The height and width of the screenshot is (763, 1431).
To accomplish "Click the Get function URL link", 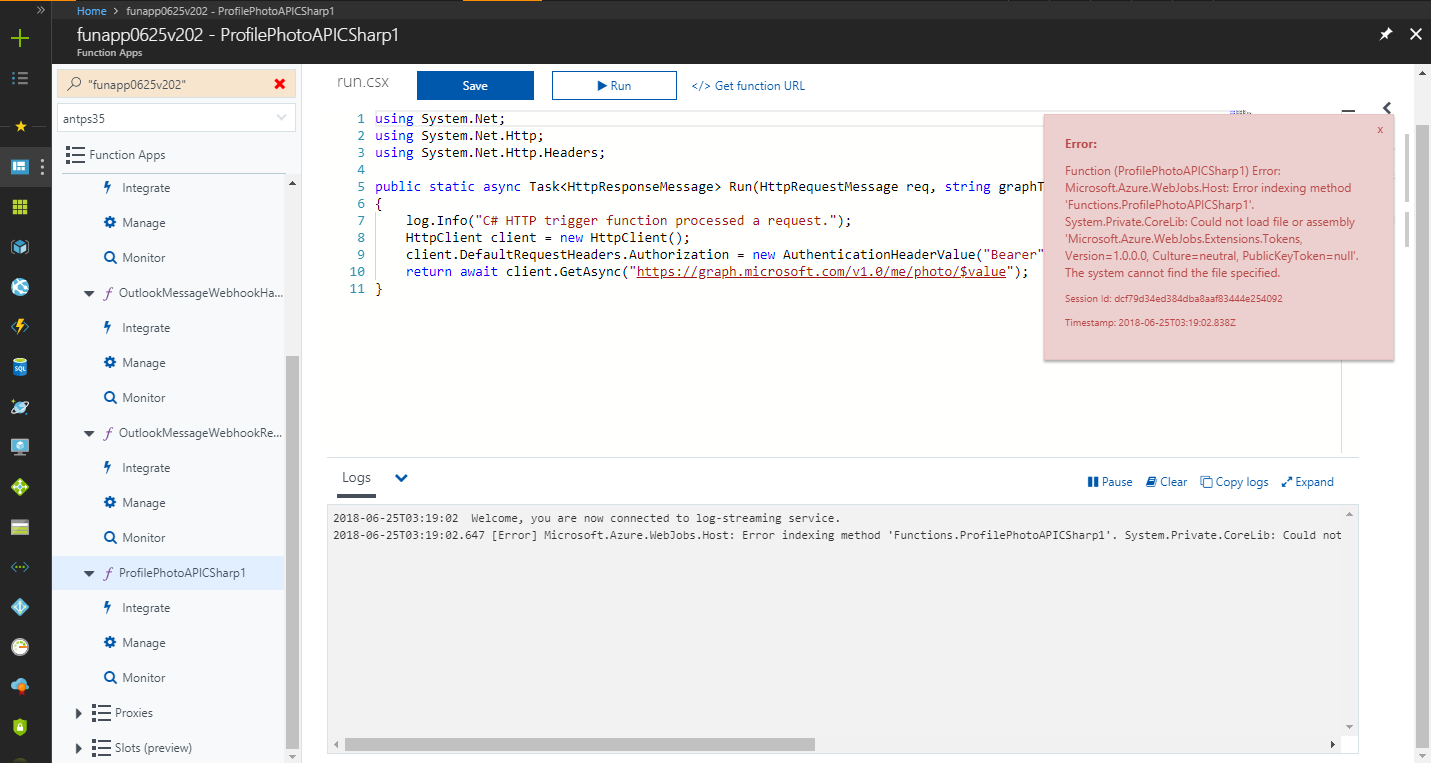I will (748, 85).
